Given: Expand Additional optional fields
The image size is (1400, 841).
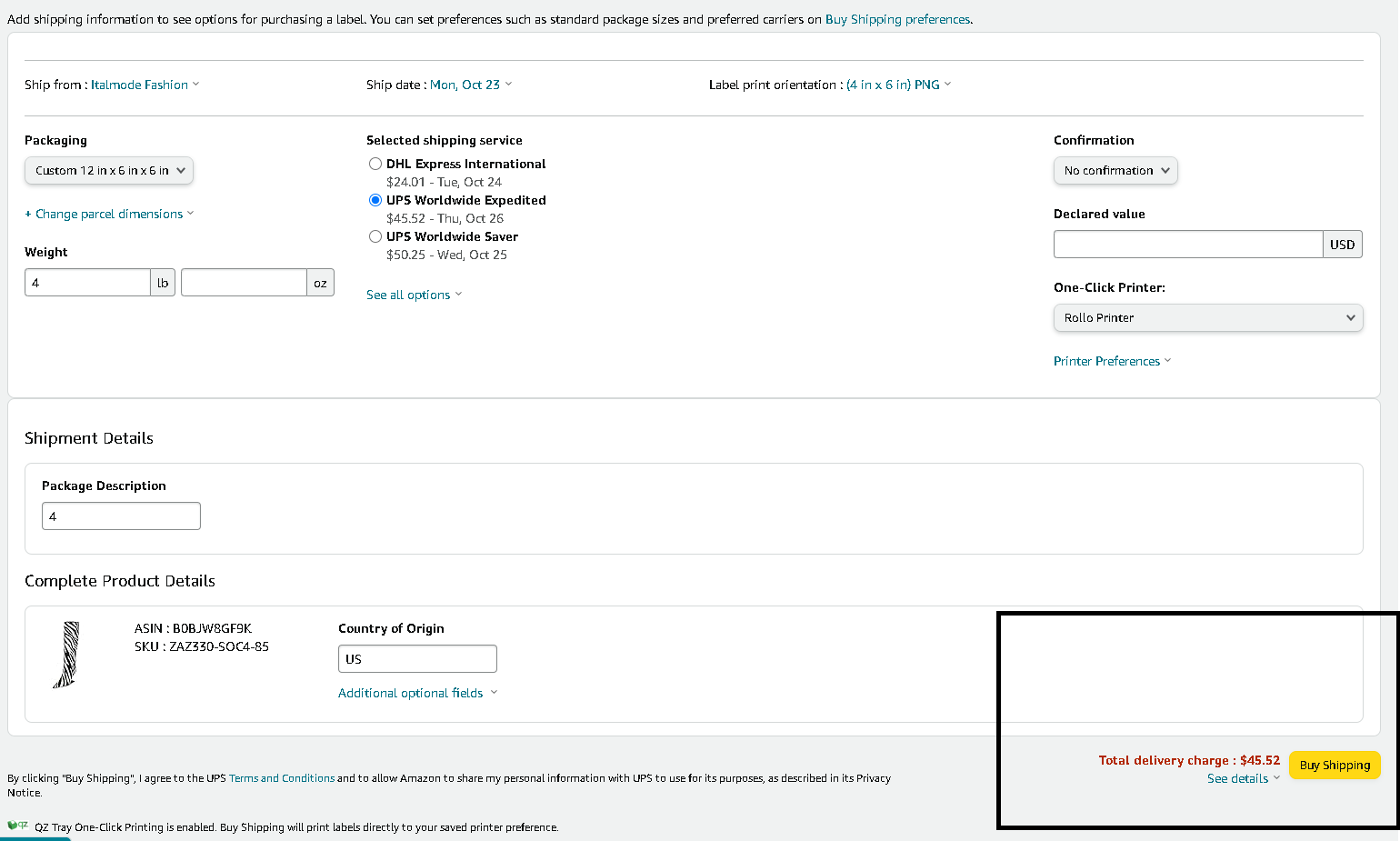Looking at the screenshot, I should click(x=417, y=693).
